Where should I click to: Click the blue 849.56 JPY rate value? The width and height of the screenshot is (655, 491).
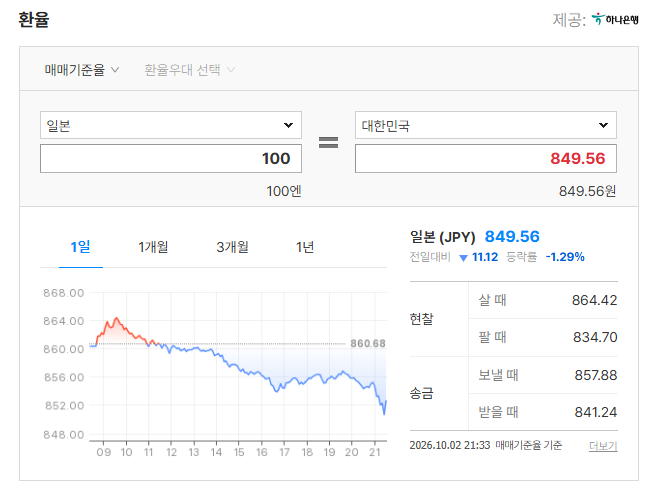[x=512, y=237]
